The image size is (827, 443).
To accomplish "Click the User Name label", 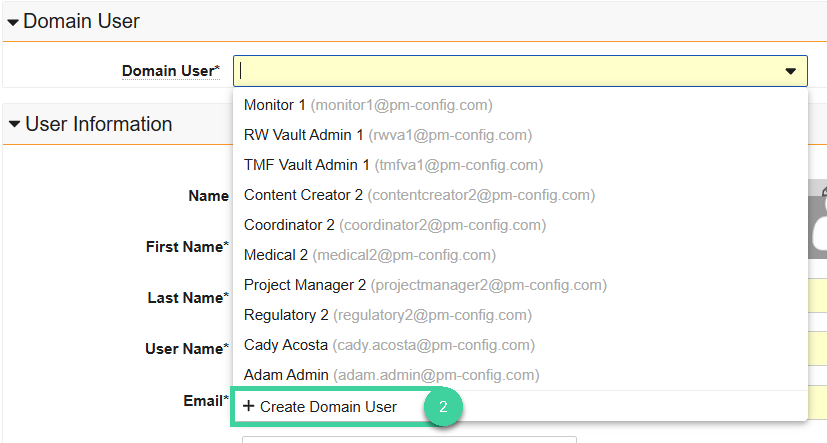I will 187,349.
